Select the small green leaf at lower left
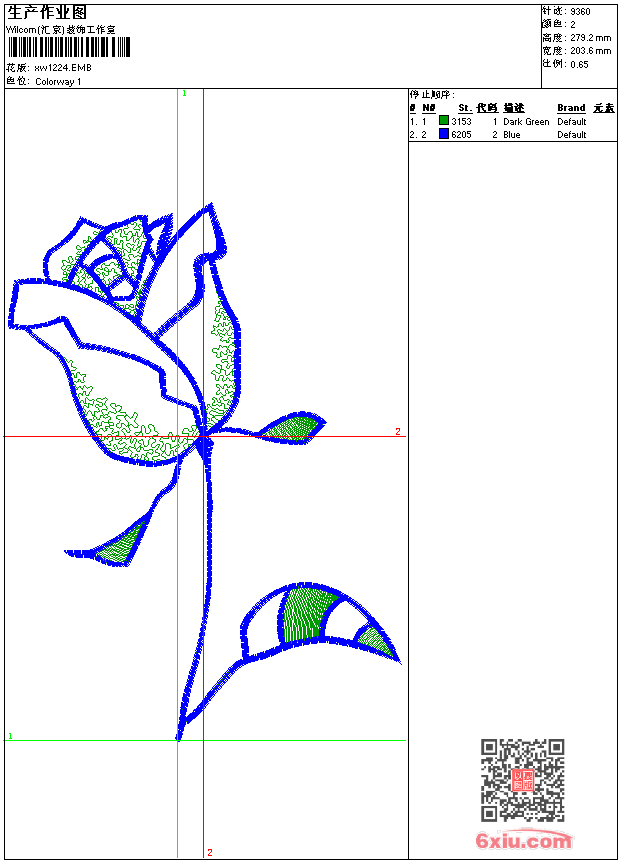The width and height of the screenshot is (620, 860). click(118, 545)
